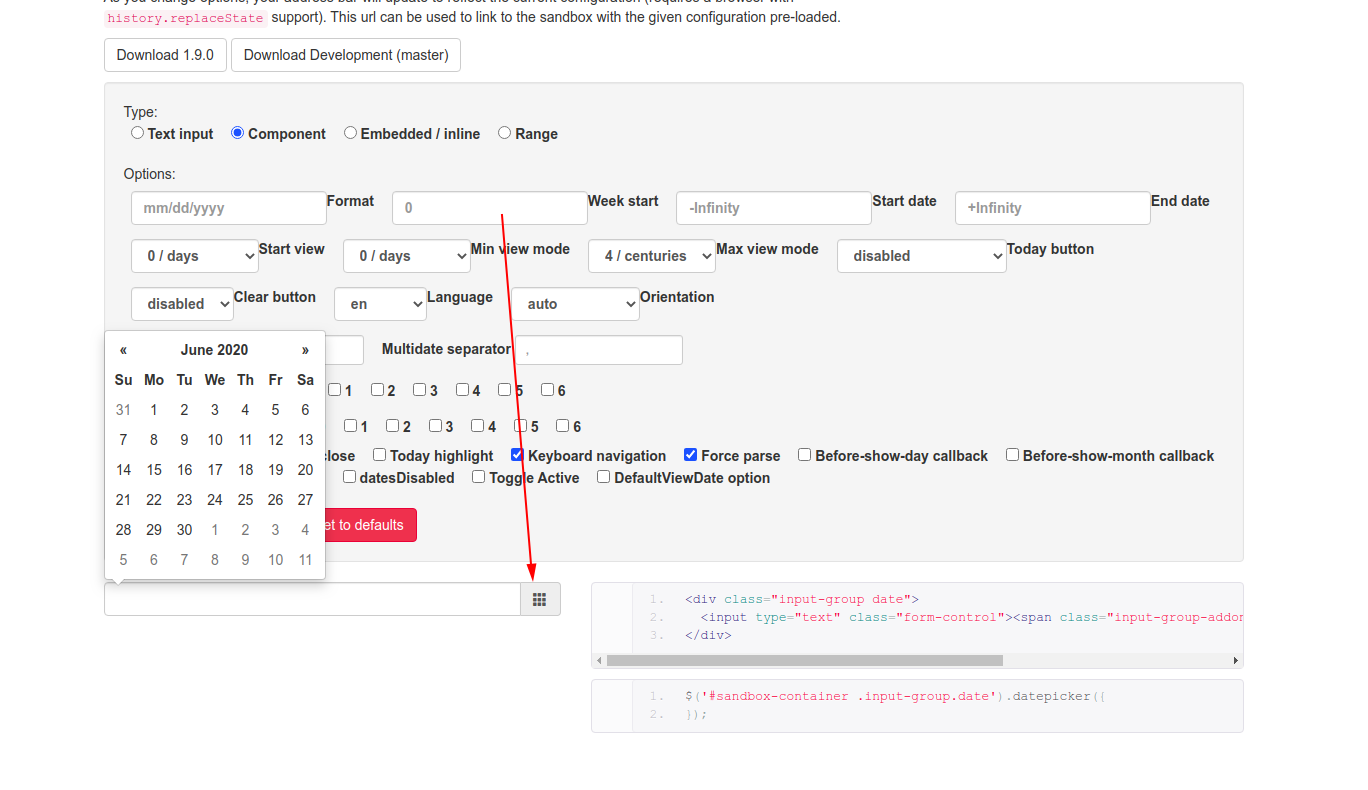Switch type to Text input
The width and height of the screenshot is (1368, 790).
(x=137, y=132)
